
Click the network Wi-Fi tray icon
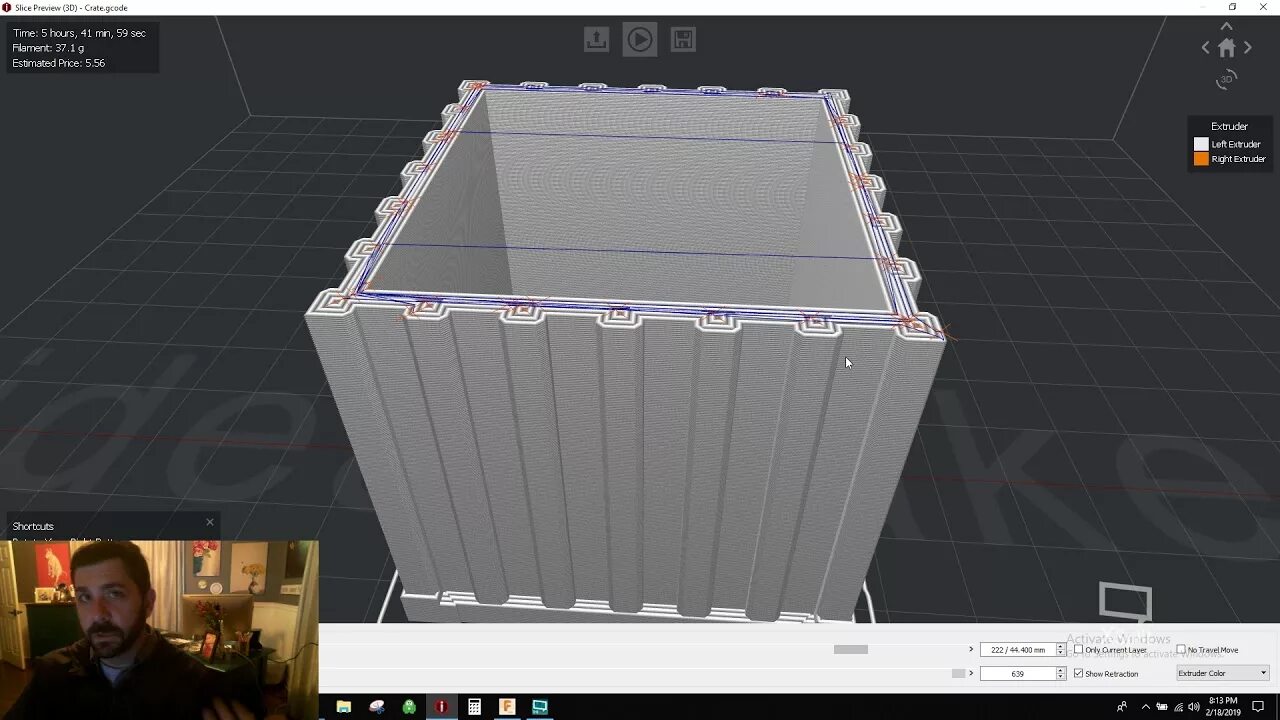pyautogui.click(x=1178, y=707)
